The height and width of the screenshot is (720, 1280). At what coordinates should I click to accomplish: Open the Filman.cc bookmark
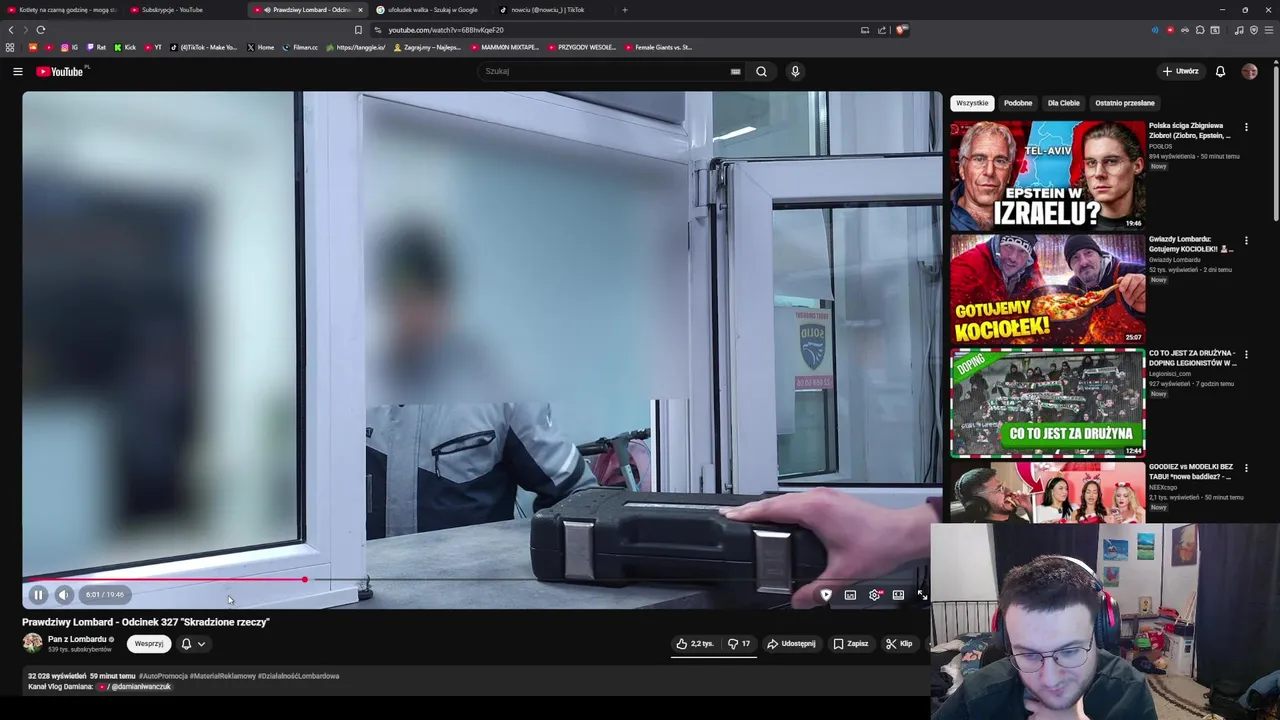click(x=300, y=47)
